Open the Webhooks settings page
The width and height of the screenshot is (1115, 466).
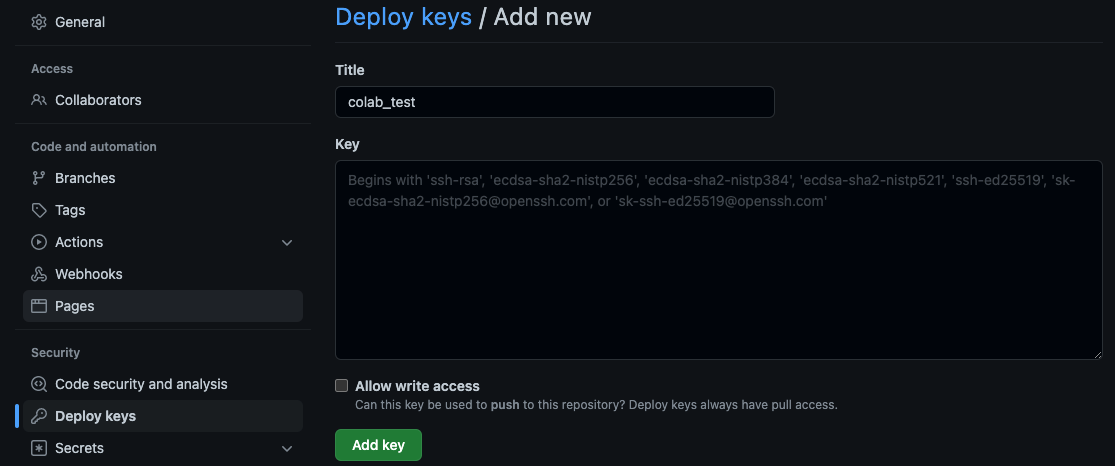pyautogui.click(x=89, y=274)
